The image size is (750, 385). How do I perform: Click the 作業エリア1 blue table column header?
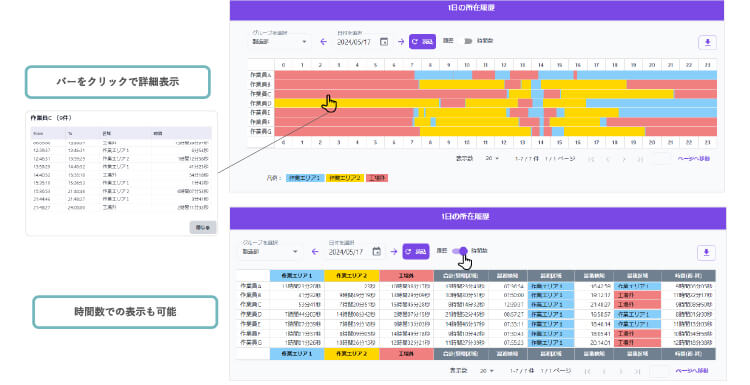coord(297,275)
